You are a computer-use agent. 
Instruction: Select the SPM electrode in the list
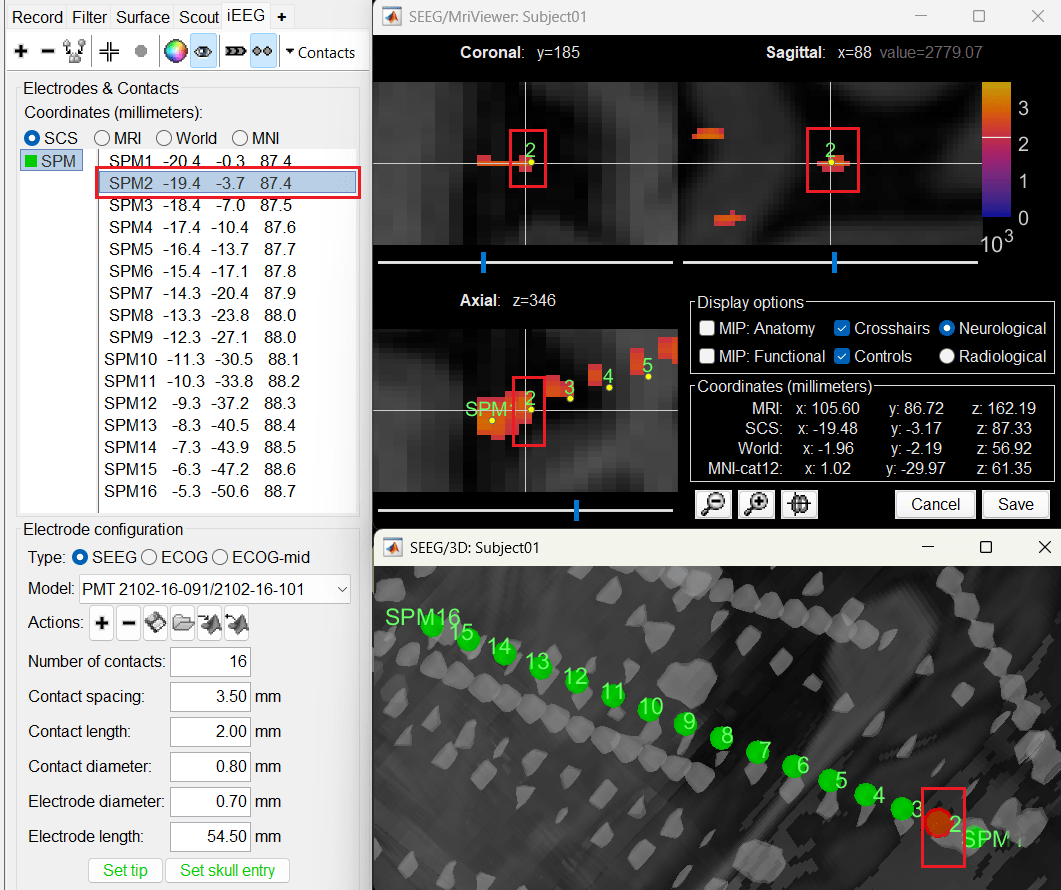(50, 161)
